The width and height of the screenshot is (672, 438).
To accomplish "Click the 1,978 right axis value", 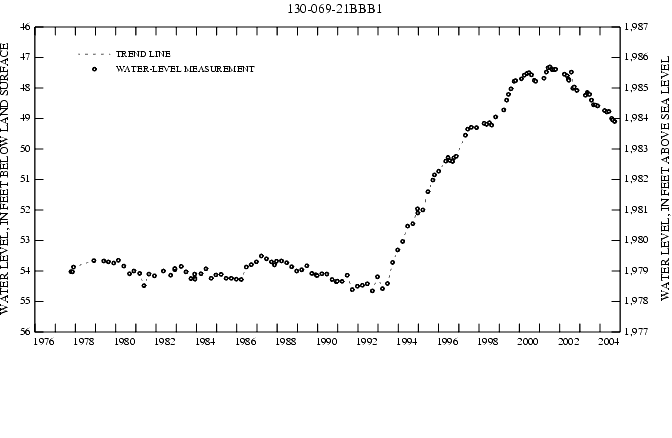I will coord(636,302).
